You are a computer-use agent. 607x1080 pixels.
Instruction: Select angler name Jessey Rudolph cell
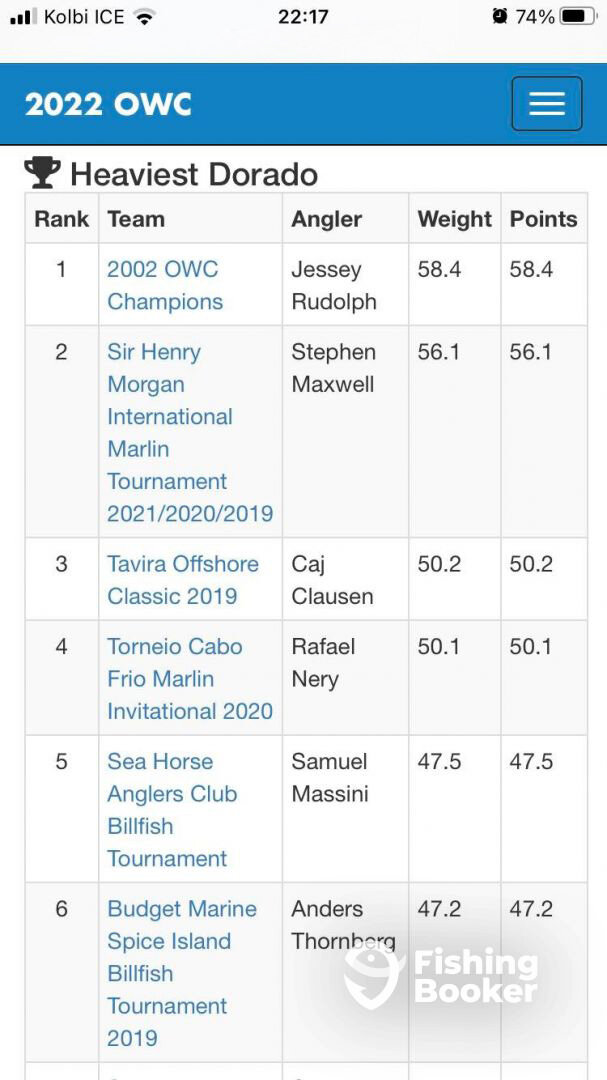[x=345, y=284]
